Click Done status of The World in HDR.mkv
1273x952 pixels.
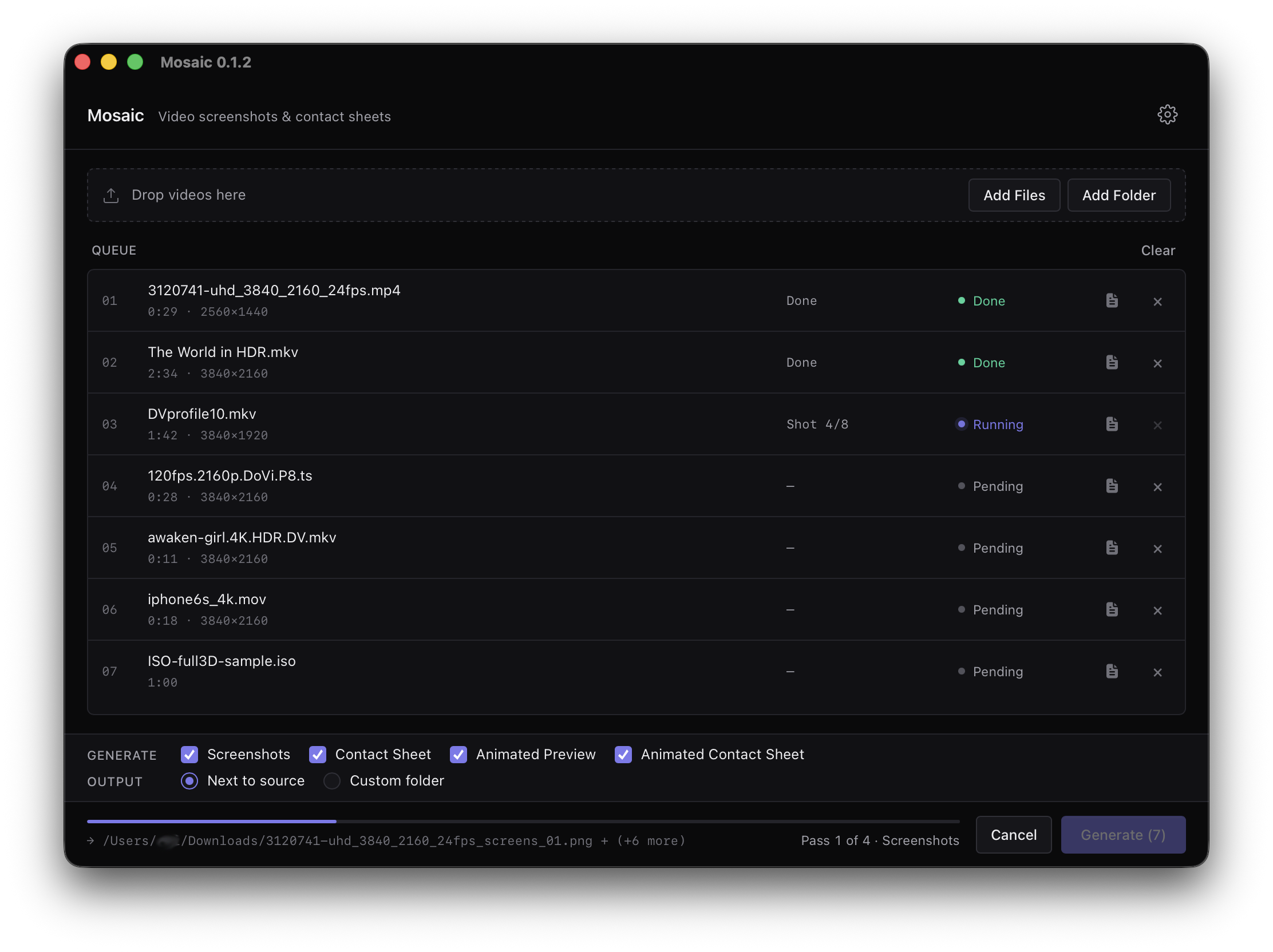tap(981, 362)
